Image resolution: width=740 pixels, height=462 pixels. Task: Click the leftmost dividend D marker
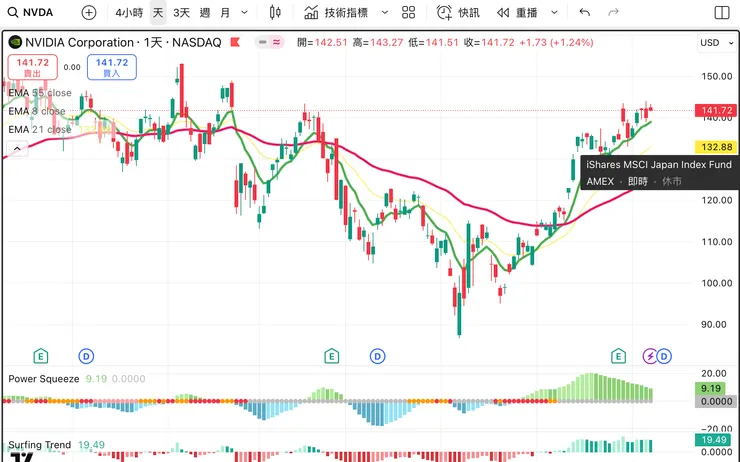86,356
